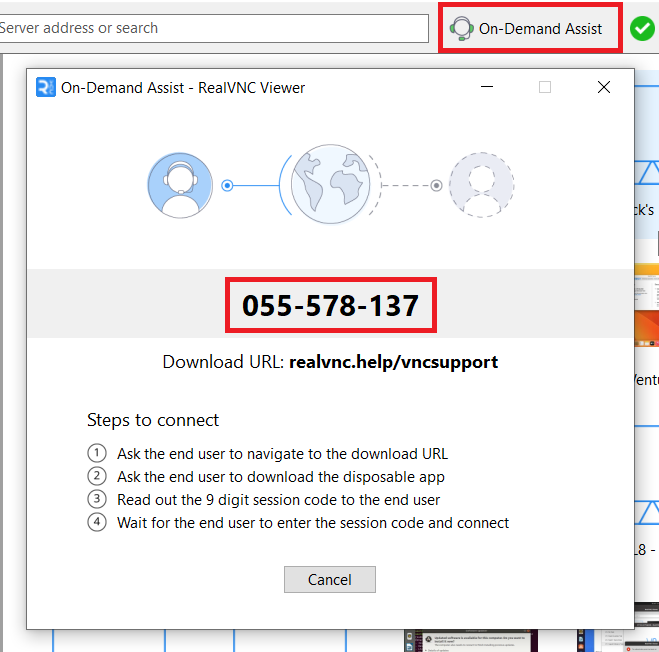The height and width of the screenshot is (652, 659).
Task: Click the support agent headset avatar
Action: 180,185
